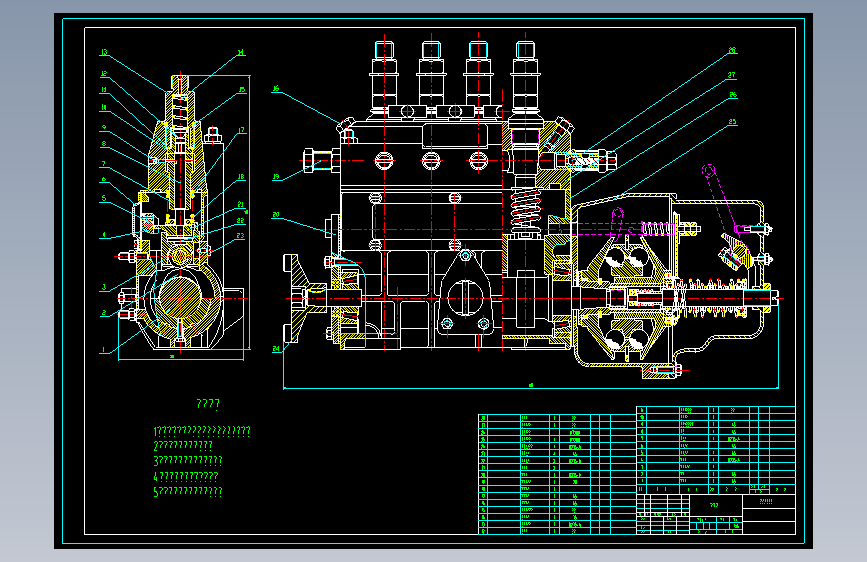This screenshot has width=867, height=562.
Task: Select technical note line starting with 1
Action: [202, 431]
